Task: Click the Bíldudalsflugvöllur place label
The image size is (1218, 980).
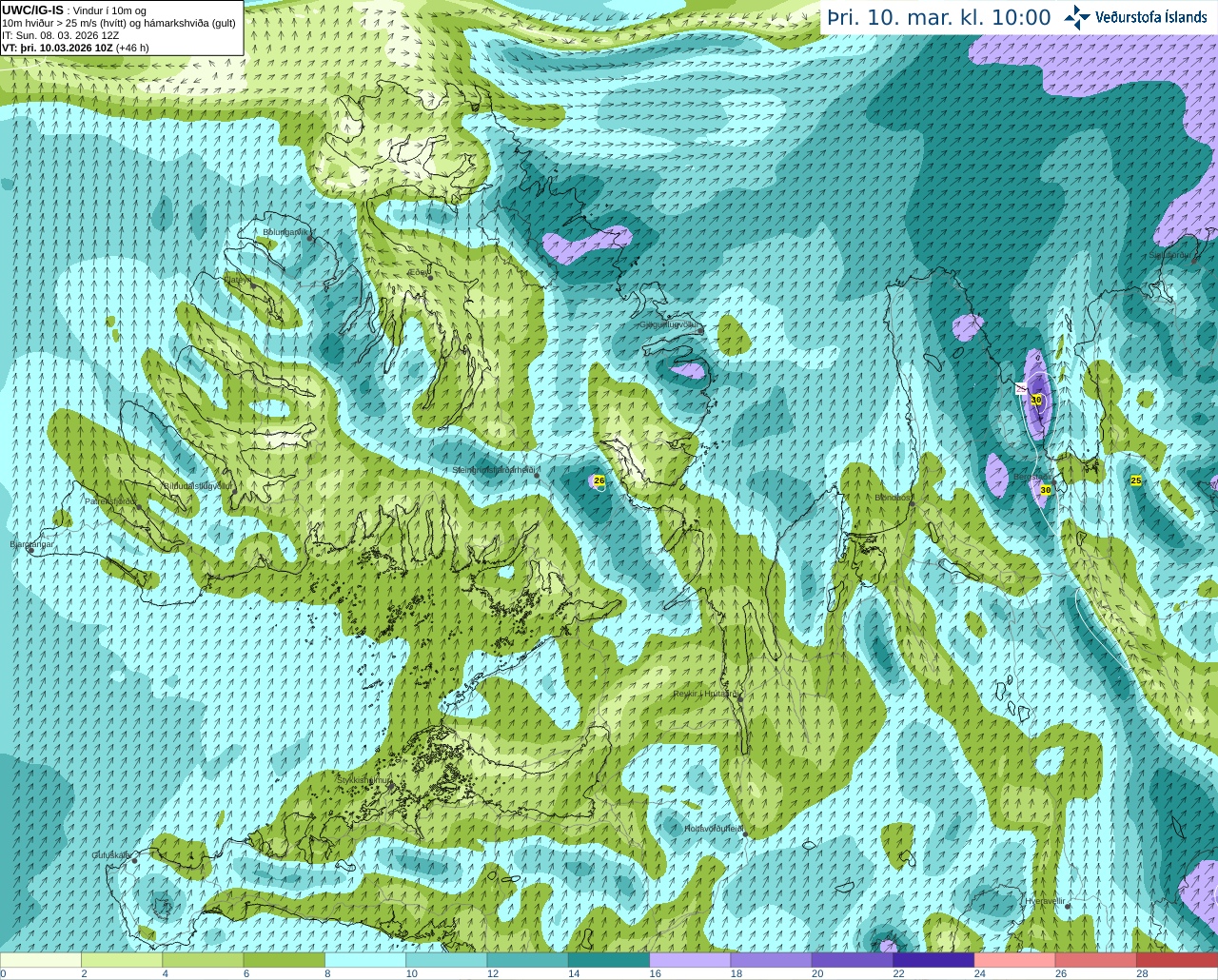Action: pos(199,485)
